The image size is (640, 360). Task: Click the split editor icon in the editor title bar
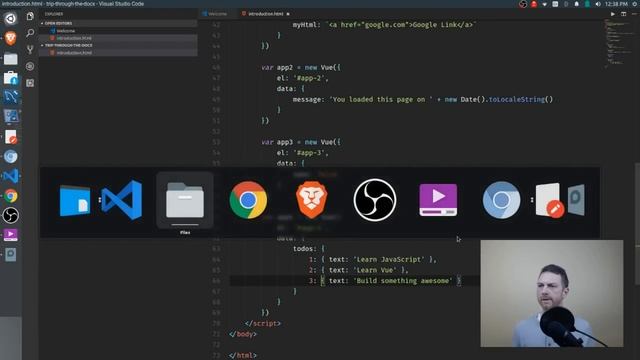(623, 14)
